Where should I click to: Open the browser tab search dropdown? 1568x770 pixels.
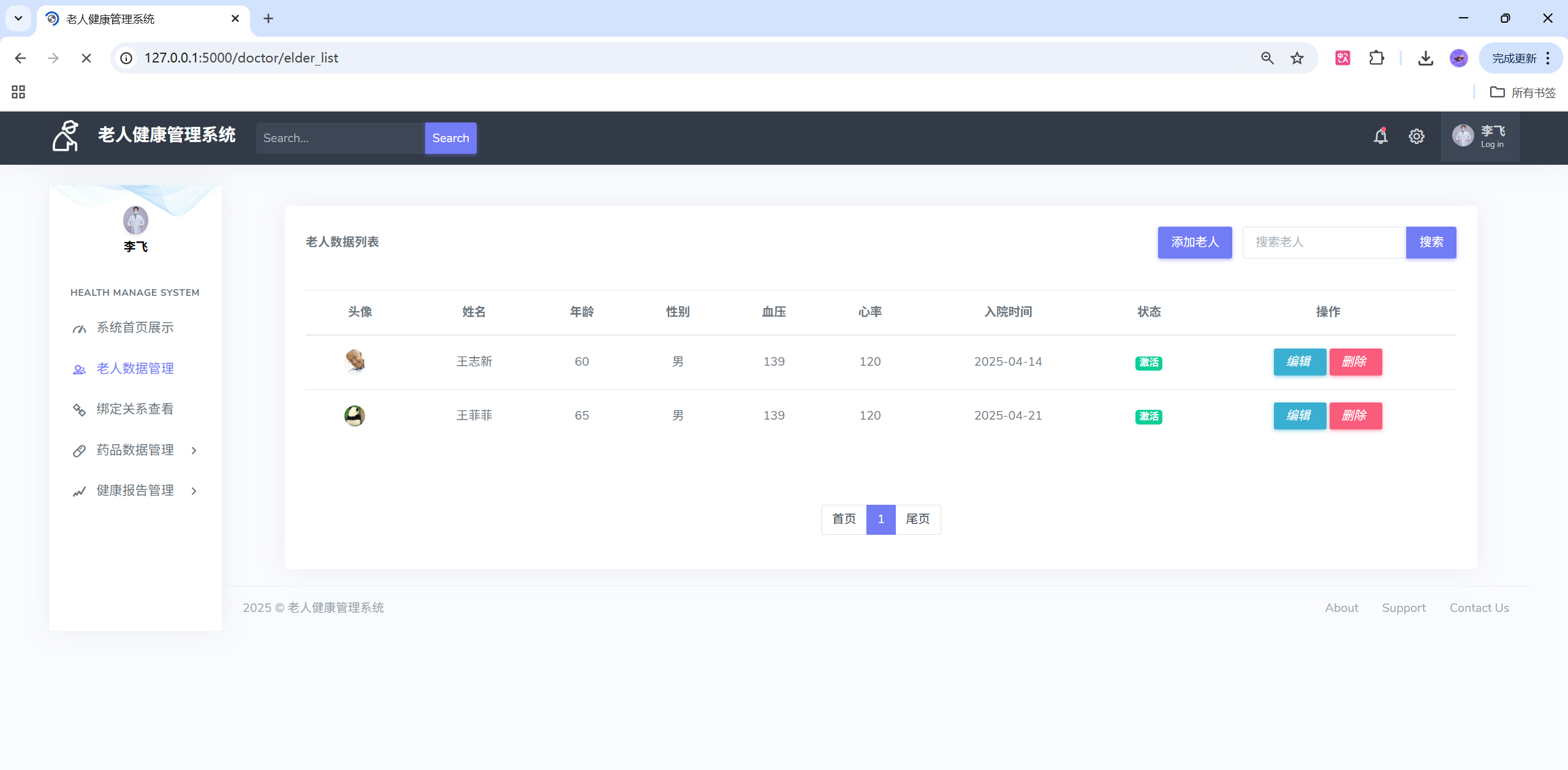[18, 18]
